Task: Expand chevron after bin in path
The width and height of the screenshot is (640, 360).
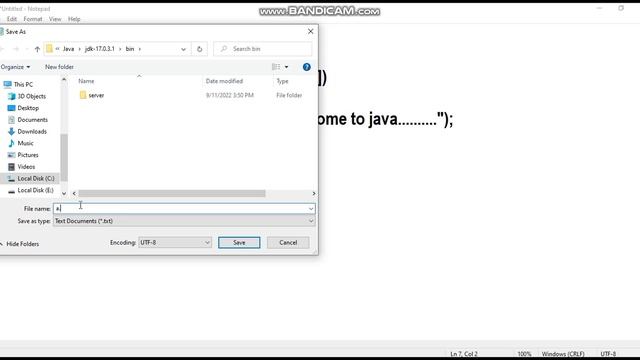Action: pyautogui.click(x=140, y=49)
